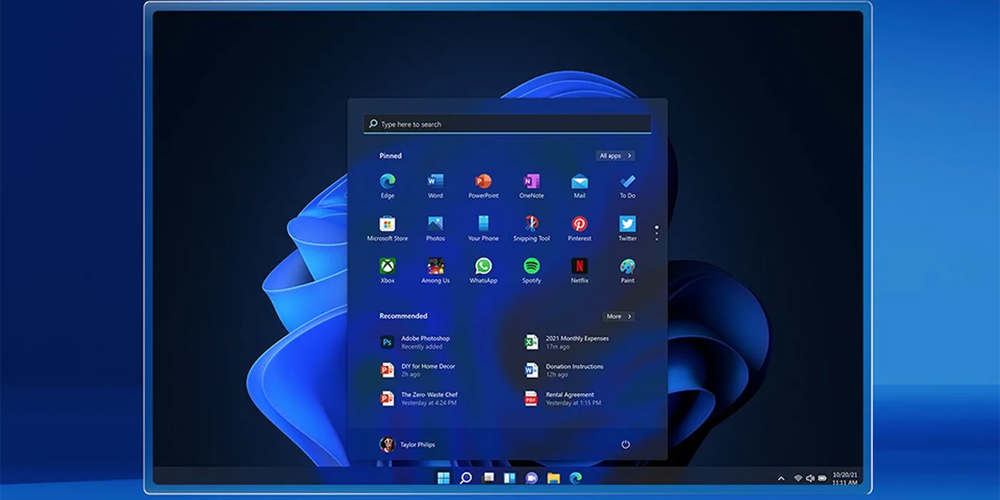Open the Power button menu
Viewport: 1000px width, 500px height.
click(626, 445)
